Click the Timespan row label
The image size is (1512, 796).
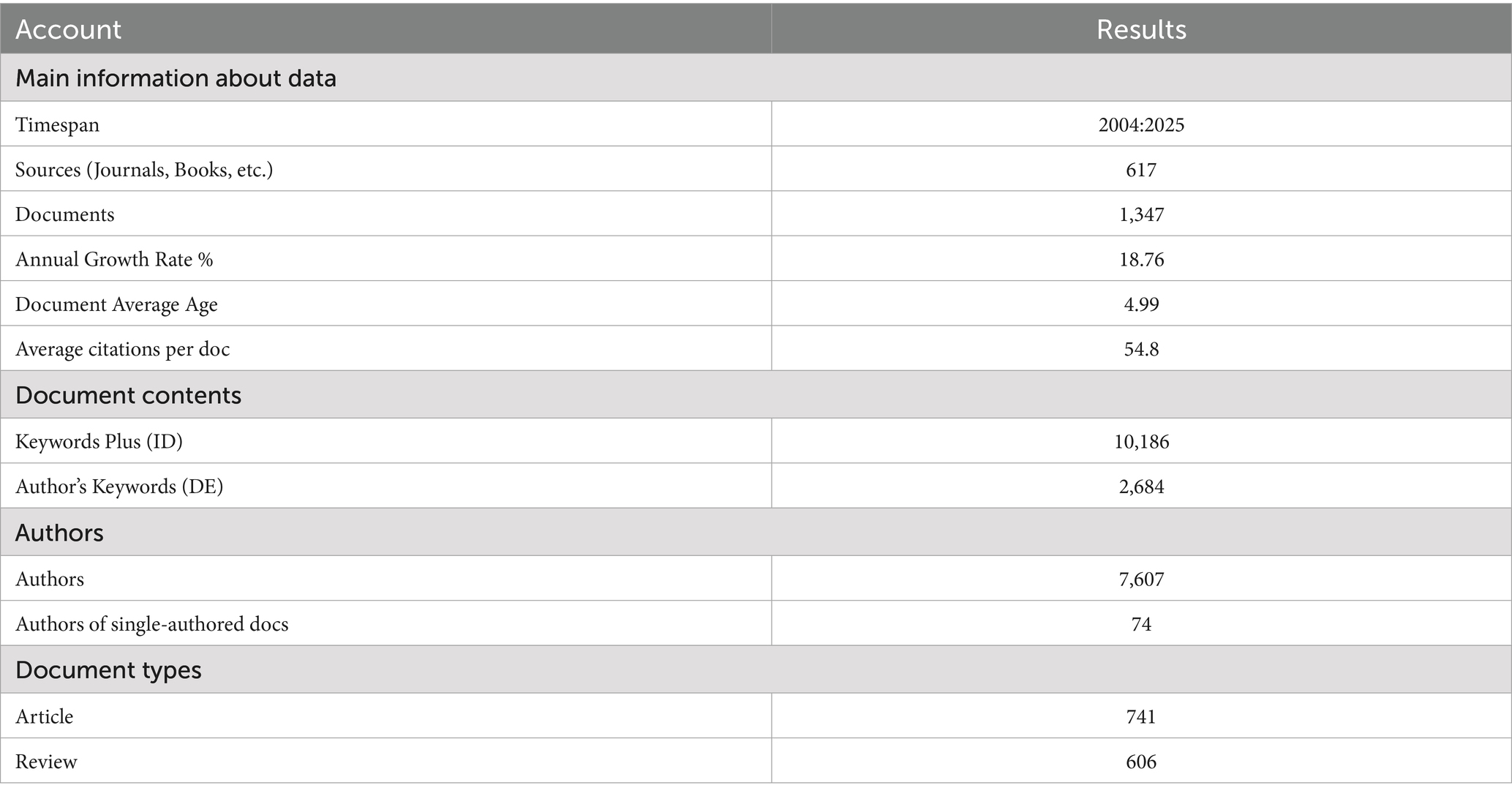pos(57,124)
